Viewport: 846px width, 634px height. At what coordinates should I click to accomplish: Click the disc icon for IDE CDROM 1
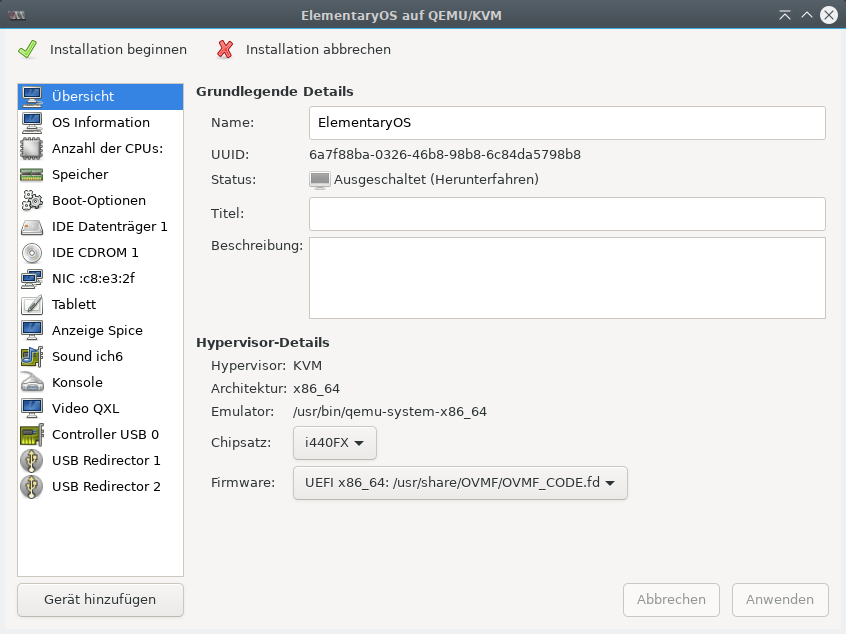pos(32,253)
